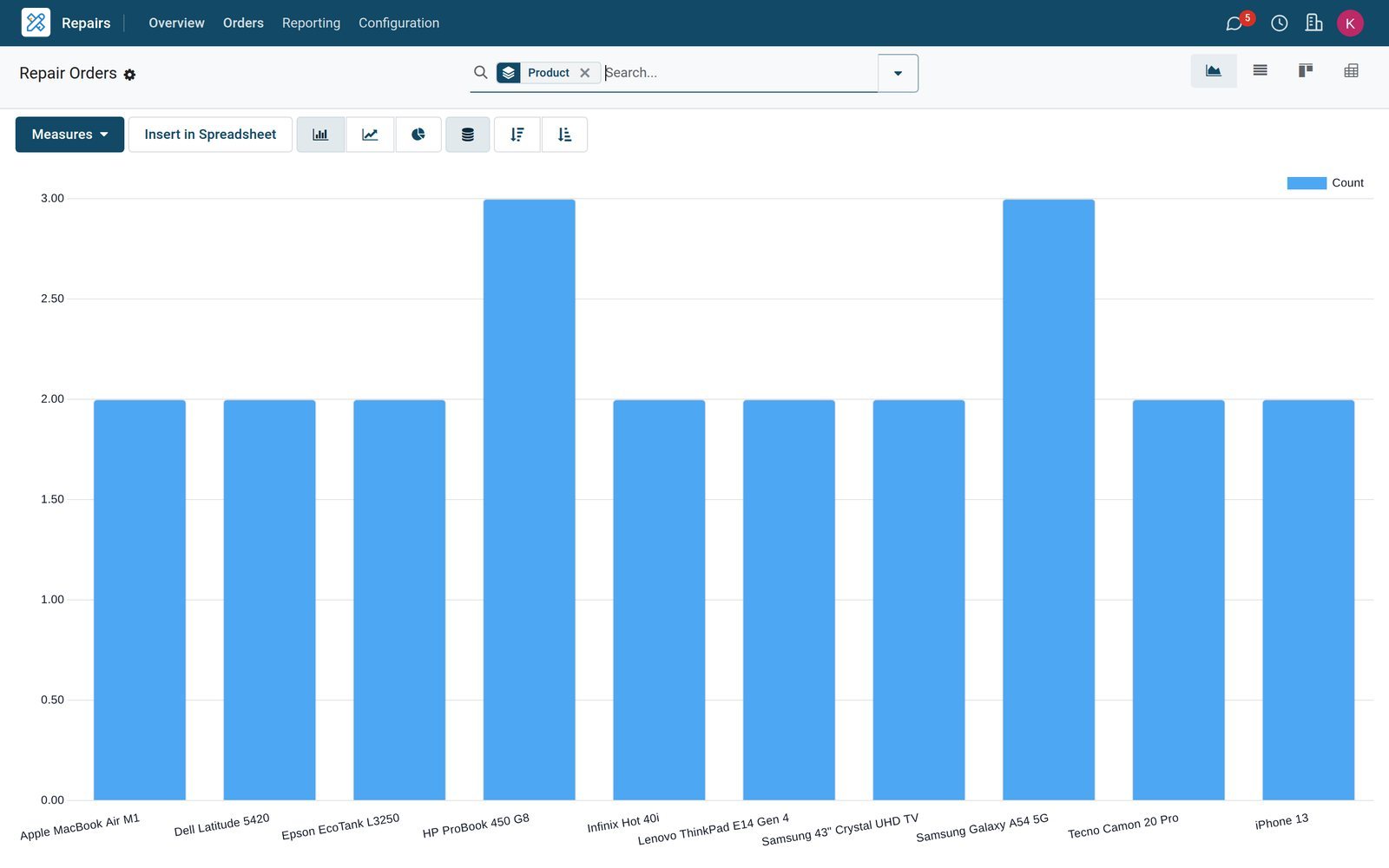Remove the Product group-by facet
The width and height of the screenshot is (1389, 868).
tap(585, 73)
